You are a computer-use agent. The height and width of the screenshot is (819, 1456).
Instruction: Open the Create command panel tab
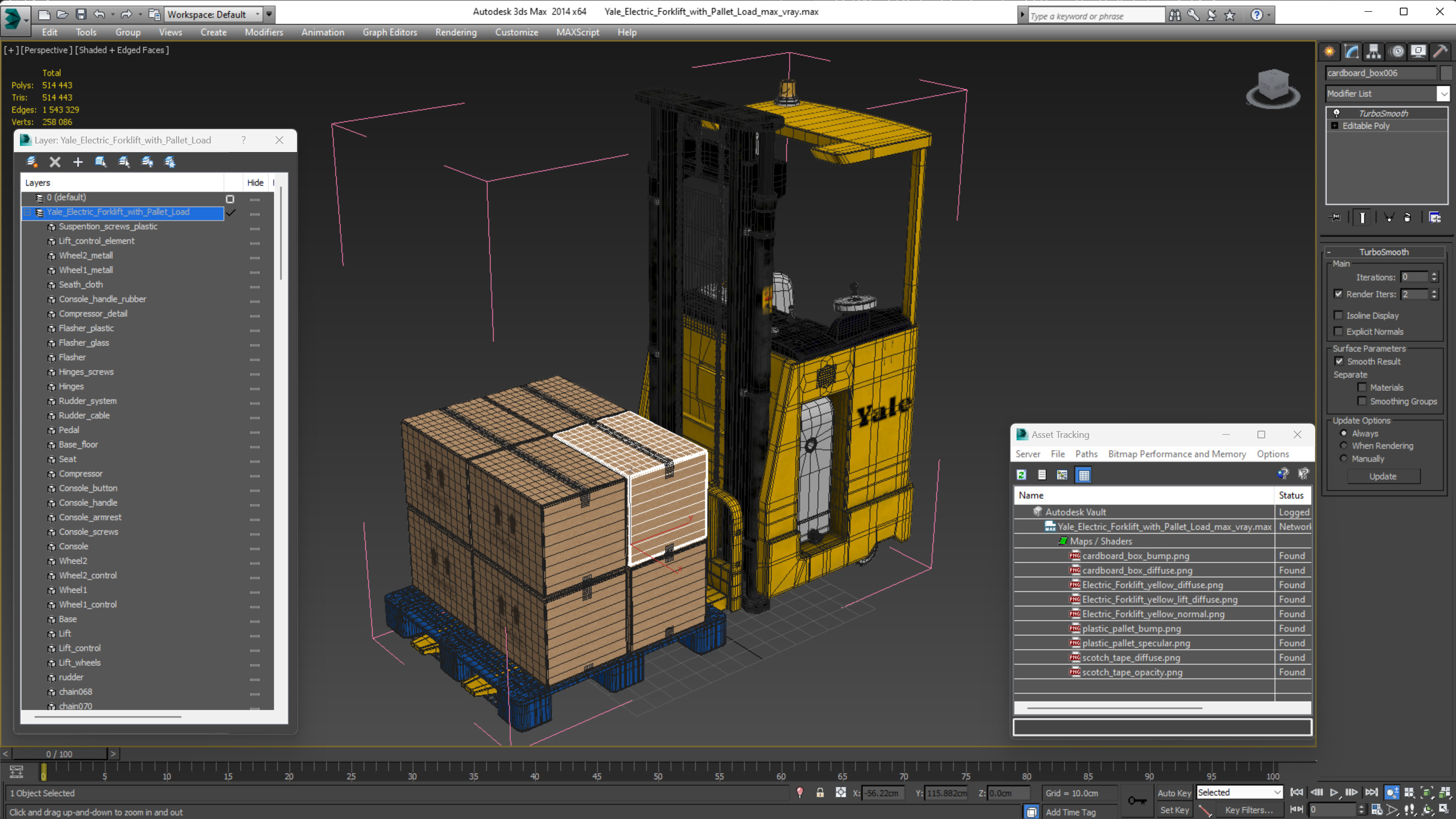pyautogui.click(x=1329, y=52)
